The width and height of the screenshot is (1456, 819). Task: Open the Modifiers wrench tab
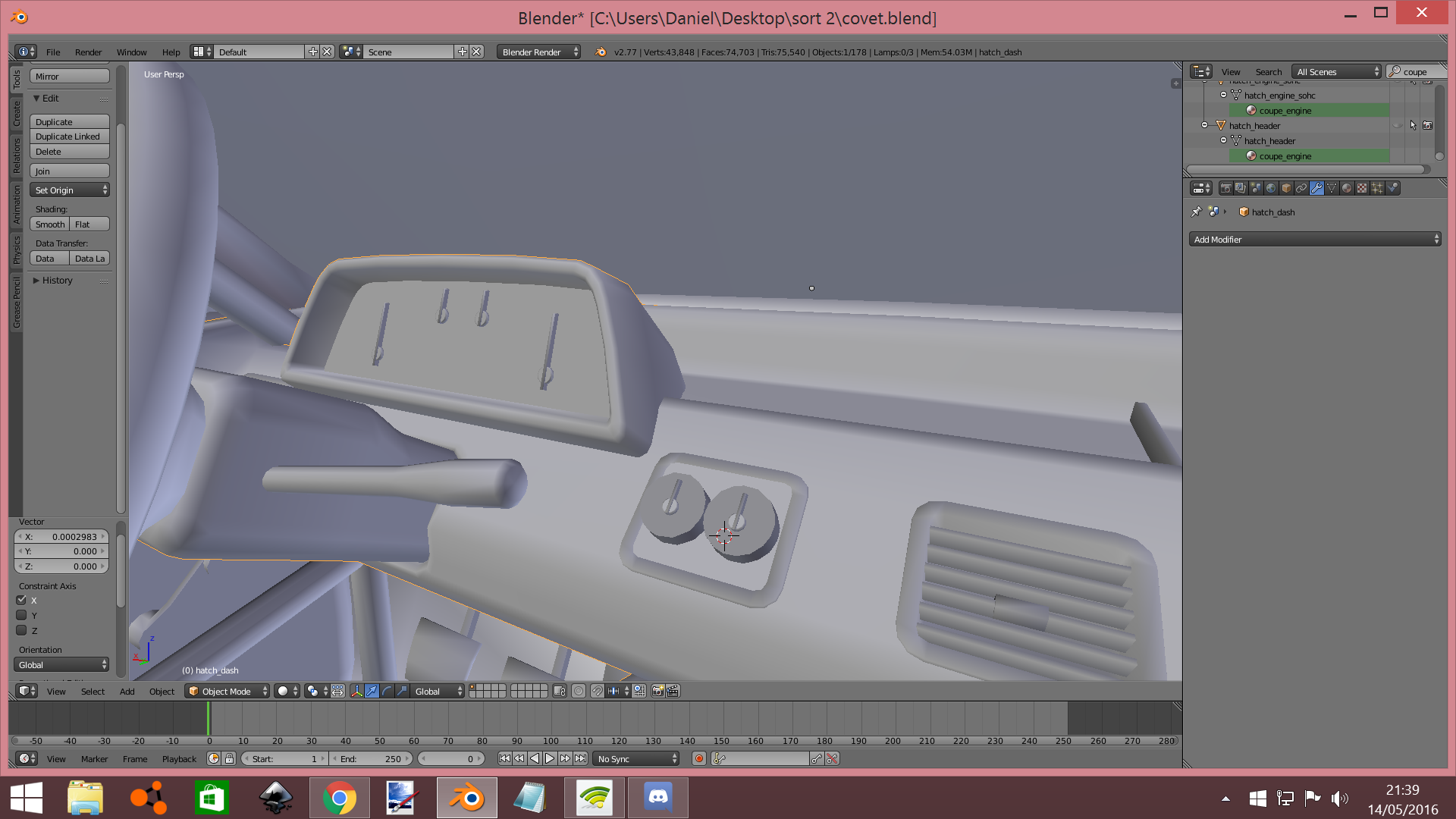point(1316,188)
